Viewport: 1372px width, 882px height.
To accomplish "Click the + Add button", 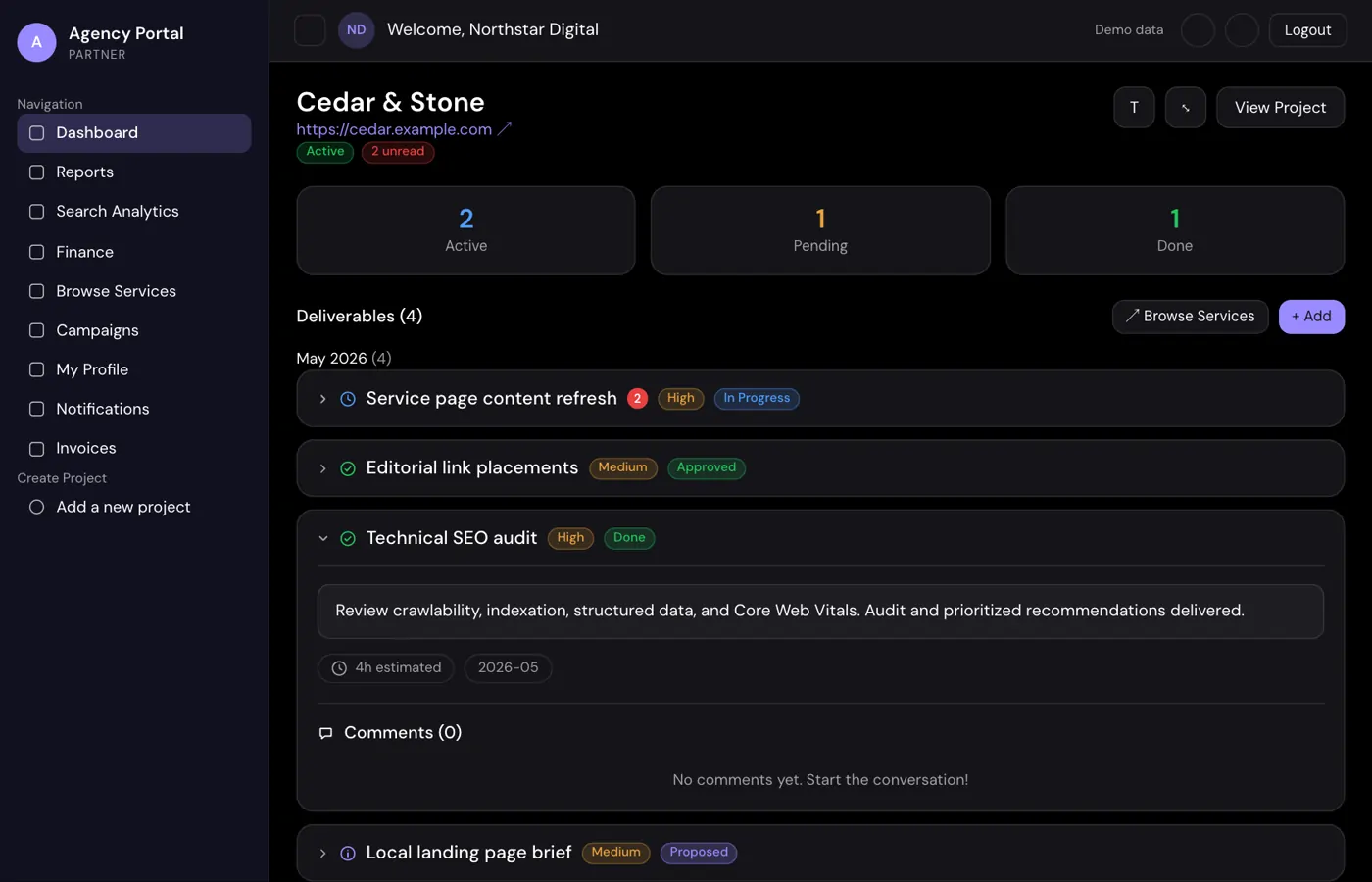I will (x=1311, y=317).
